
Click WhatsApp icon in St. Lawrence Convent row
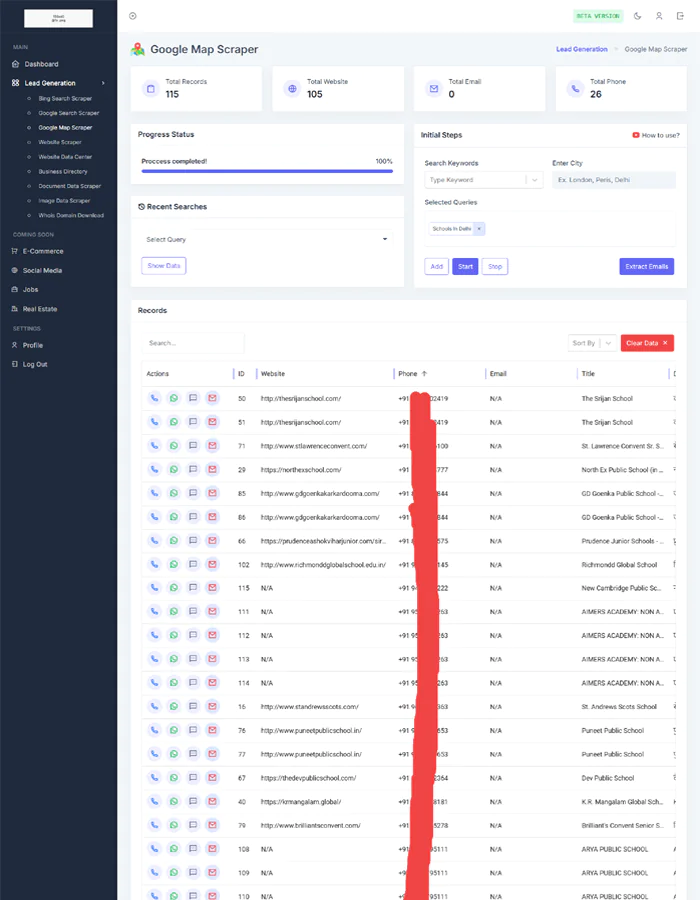click(173, 446)
